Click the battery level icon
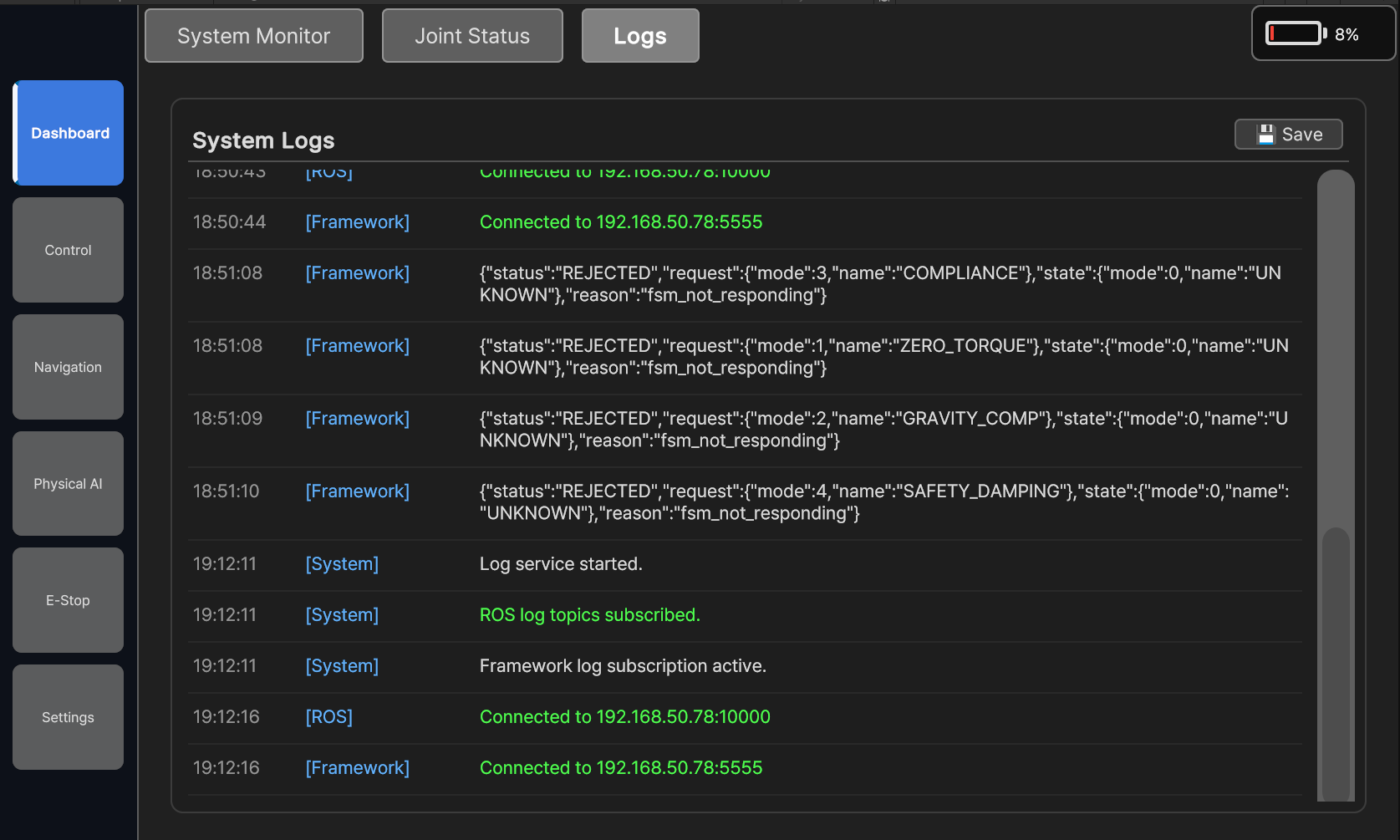 click(x=1295, y=33)
